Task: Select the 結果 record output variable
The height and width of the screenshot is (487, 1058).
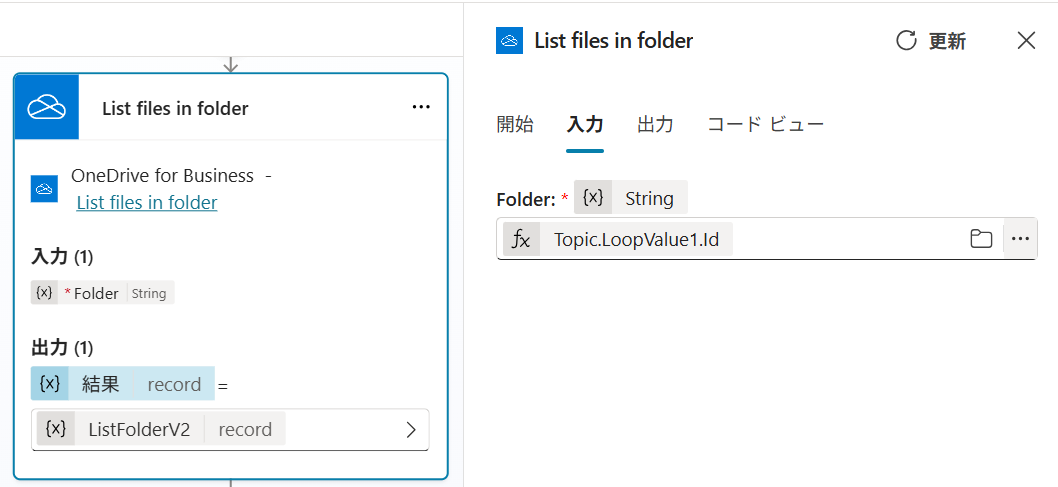Action: pos(123,384)
